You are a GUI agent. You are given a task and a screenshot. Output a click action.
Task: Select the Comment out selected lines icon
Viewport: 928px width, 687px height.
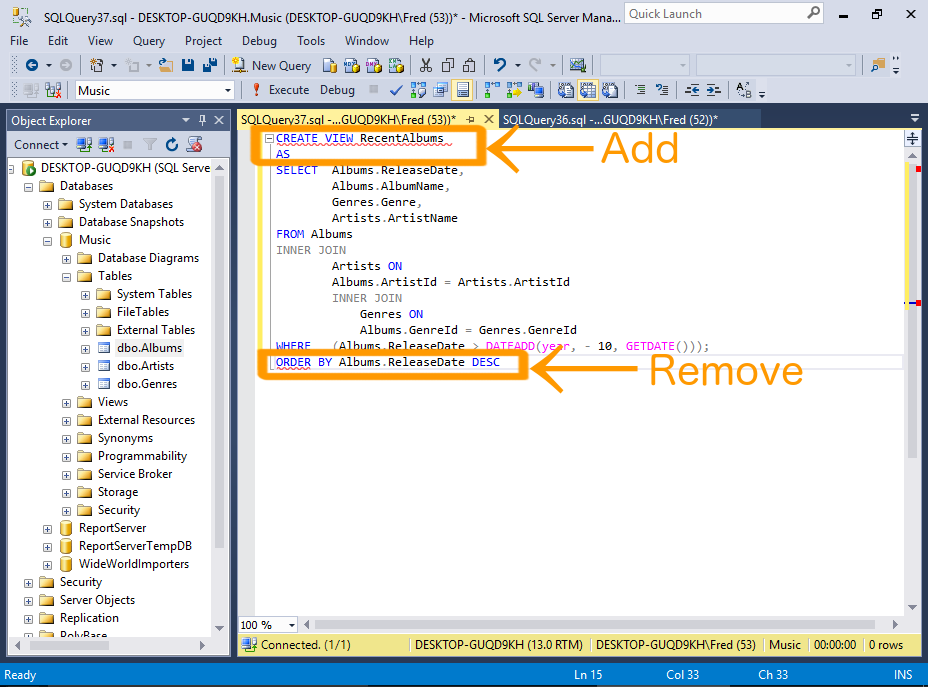click(640, 90)
